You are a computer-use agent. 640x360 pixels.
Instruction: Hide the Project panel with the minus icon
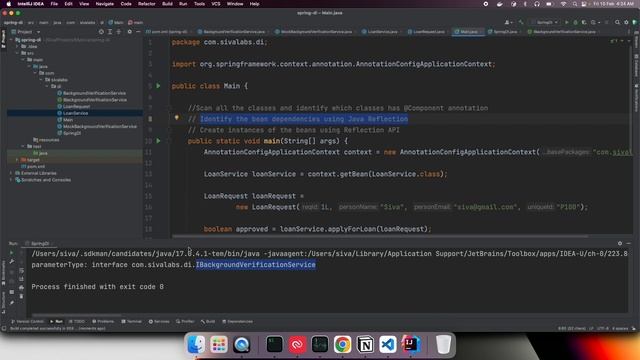(x=138, y=32)
